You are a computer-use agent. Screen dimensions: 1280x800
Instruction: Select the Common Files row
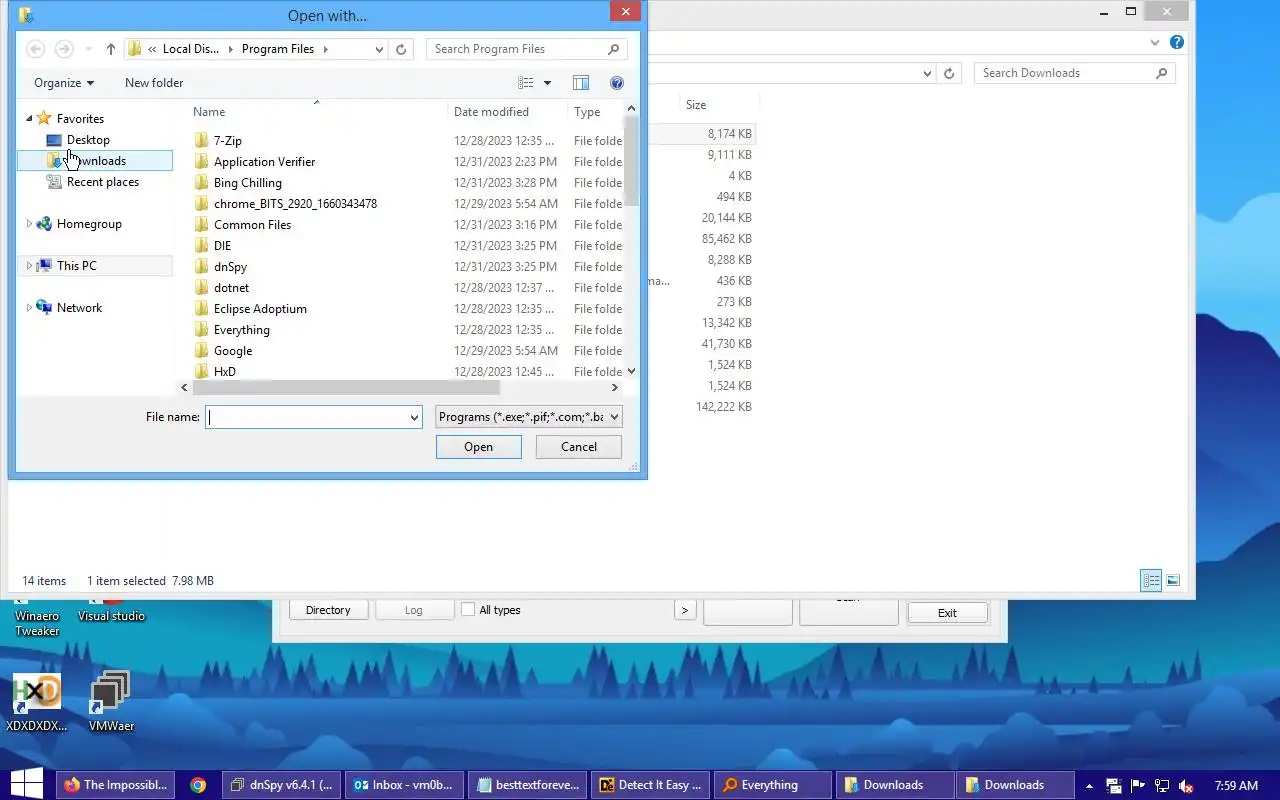point(252,225)
